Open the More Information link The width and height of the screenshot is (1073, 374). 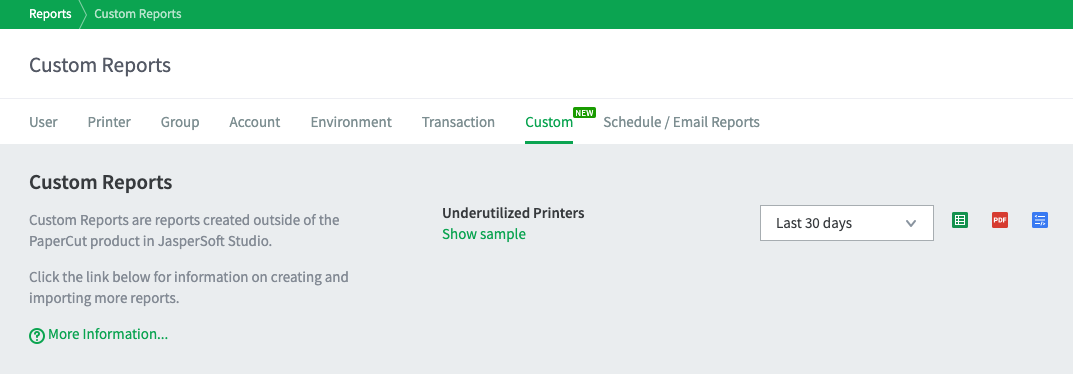pos(107,334)
